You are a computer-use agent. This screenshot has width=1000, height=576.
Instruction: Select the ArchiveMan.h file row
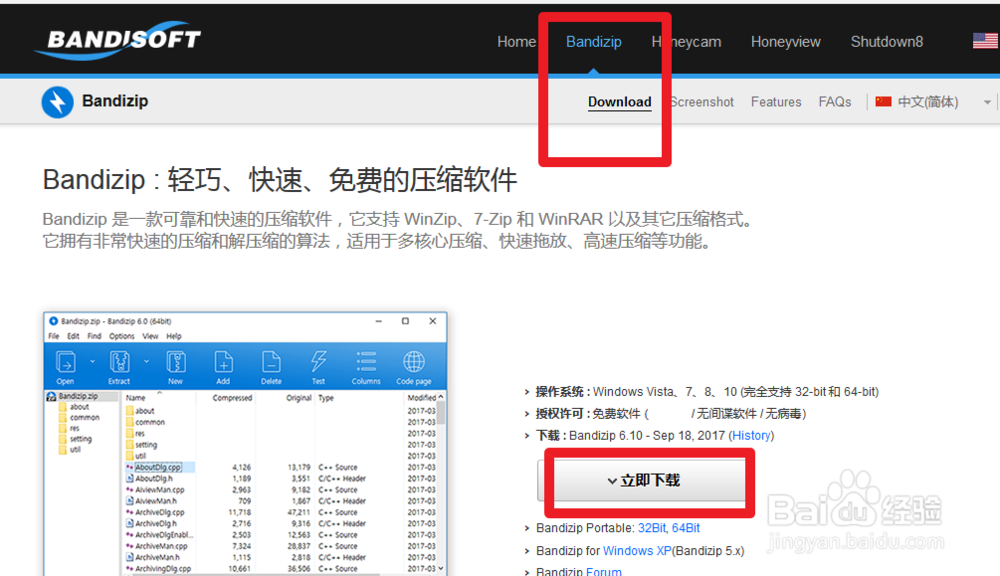(156, 558)
